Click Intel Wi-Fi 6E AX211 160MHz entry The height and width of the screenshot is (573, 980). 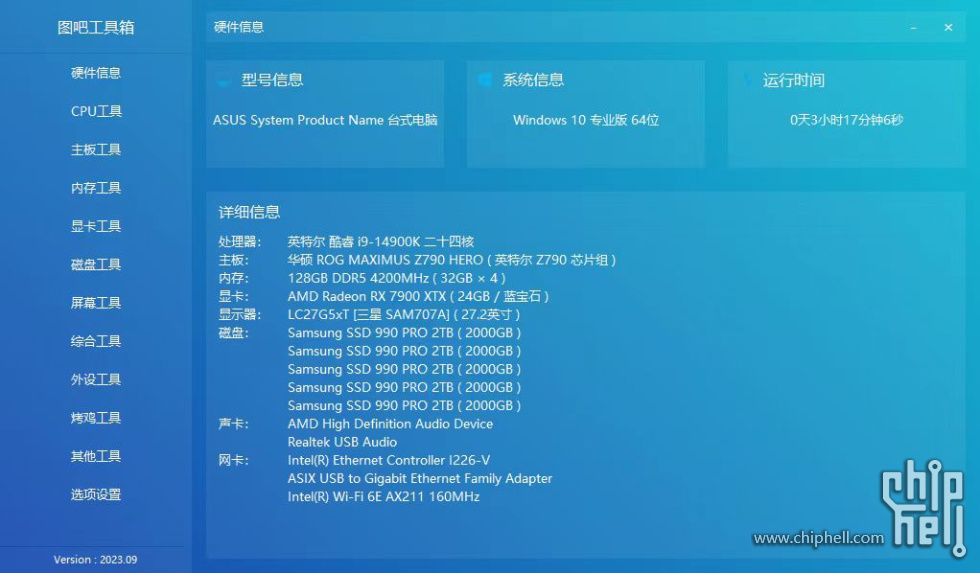(x=383, y=497)
